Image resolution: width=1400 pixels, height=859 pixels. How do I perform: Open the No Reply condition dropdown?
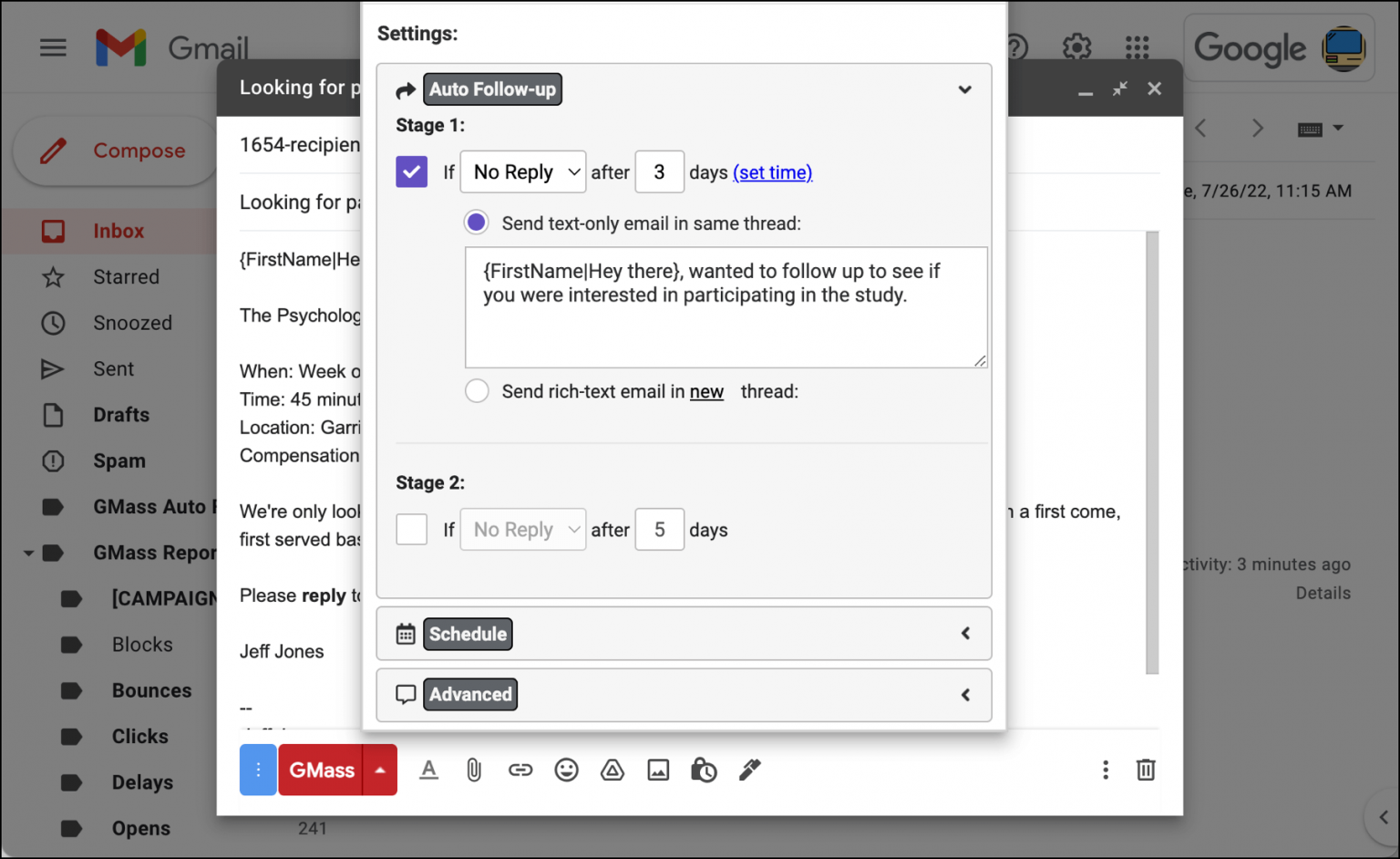coord(522,171)
